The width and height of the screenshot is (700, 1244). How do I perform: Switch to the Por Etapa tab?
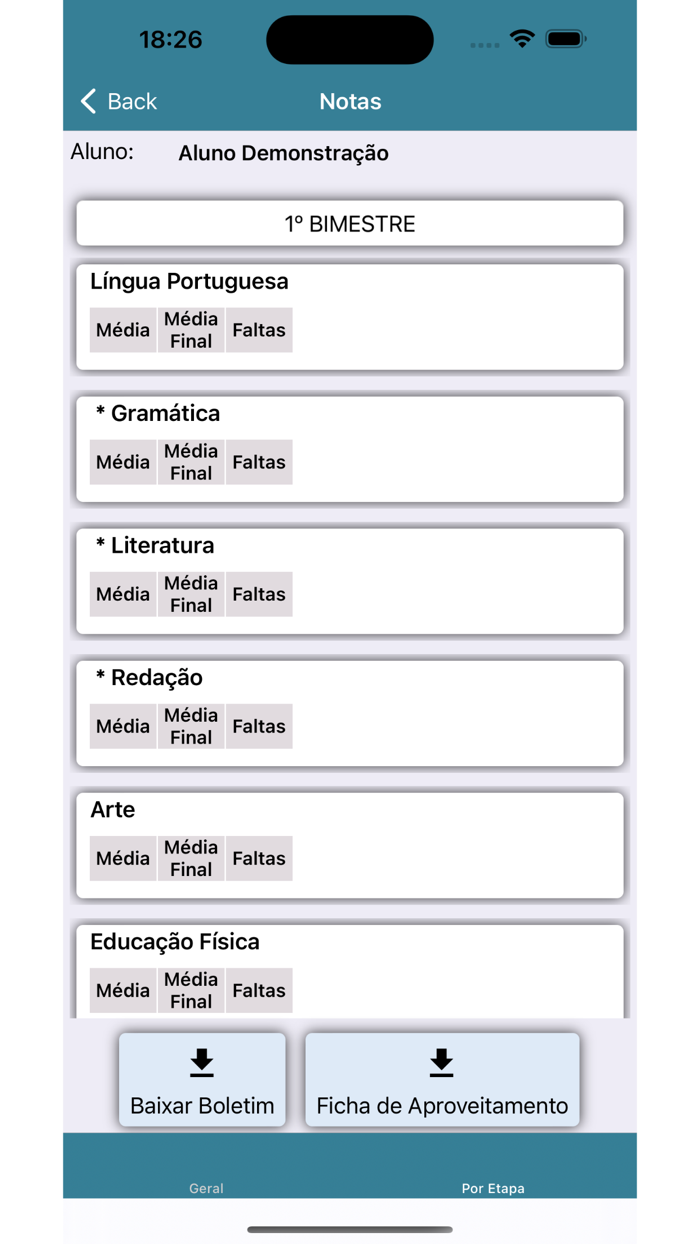tap(493, 1188)
